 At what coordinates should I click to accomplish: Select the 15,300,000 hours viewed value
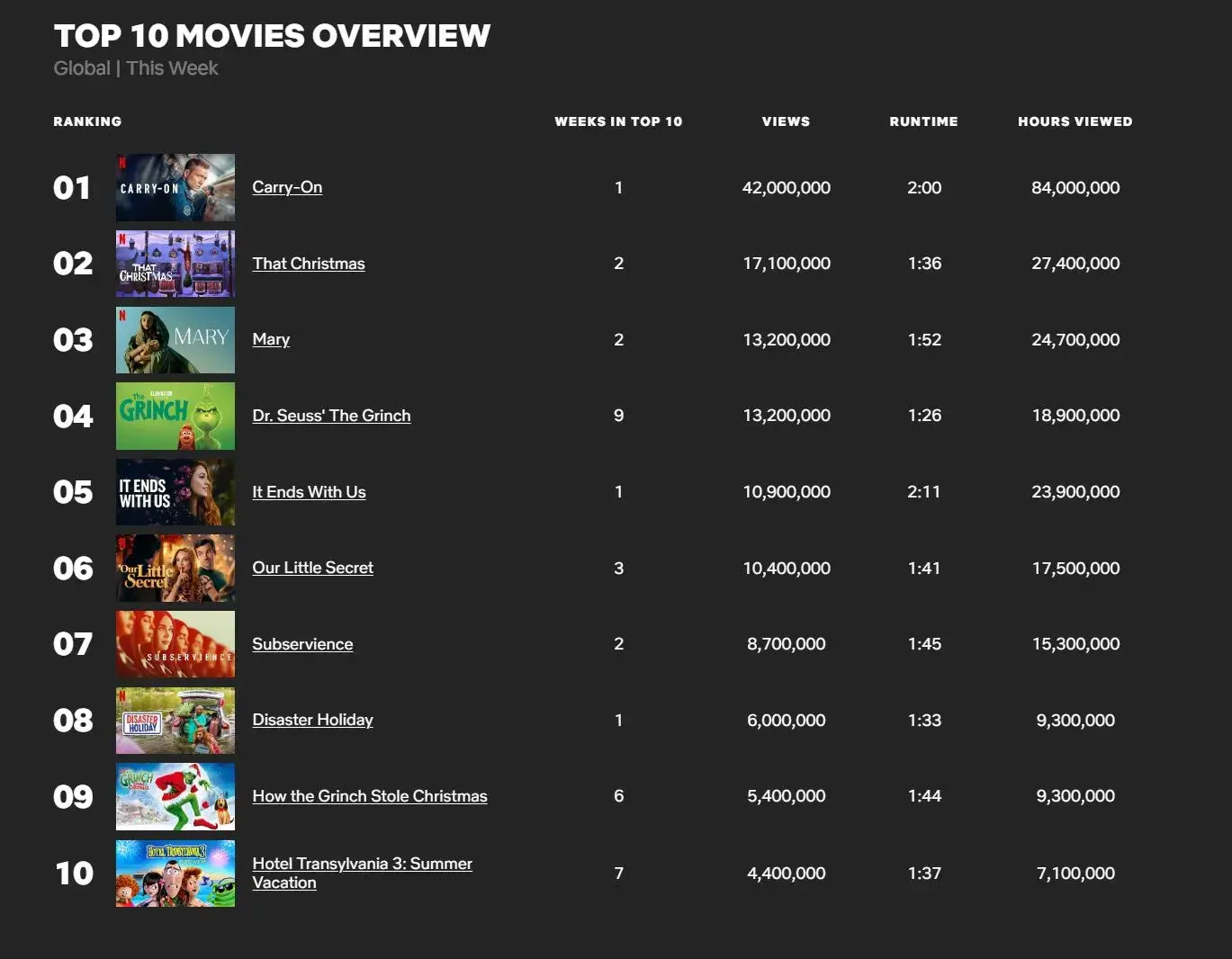click(1075, 644)
